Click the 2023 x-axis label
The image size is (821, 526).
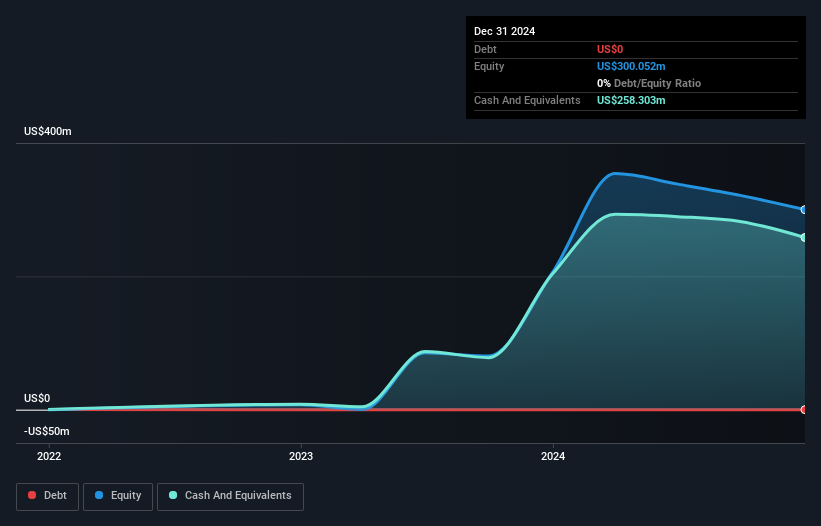tap(301, 456)
